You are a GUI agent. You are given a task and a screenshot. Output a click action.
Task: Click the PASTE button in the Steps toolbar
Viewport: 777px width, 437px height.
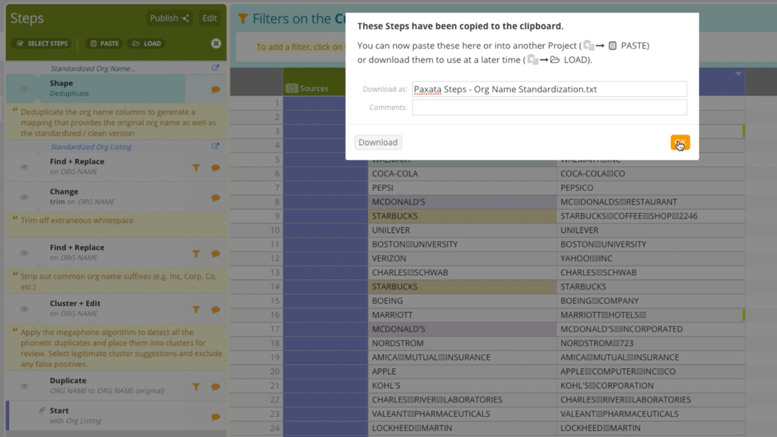click(x=105, y=44)
